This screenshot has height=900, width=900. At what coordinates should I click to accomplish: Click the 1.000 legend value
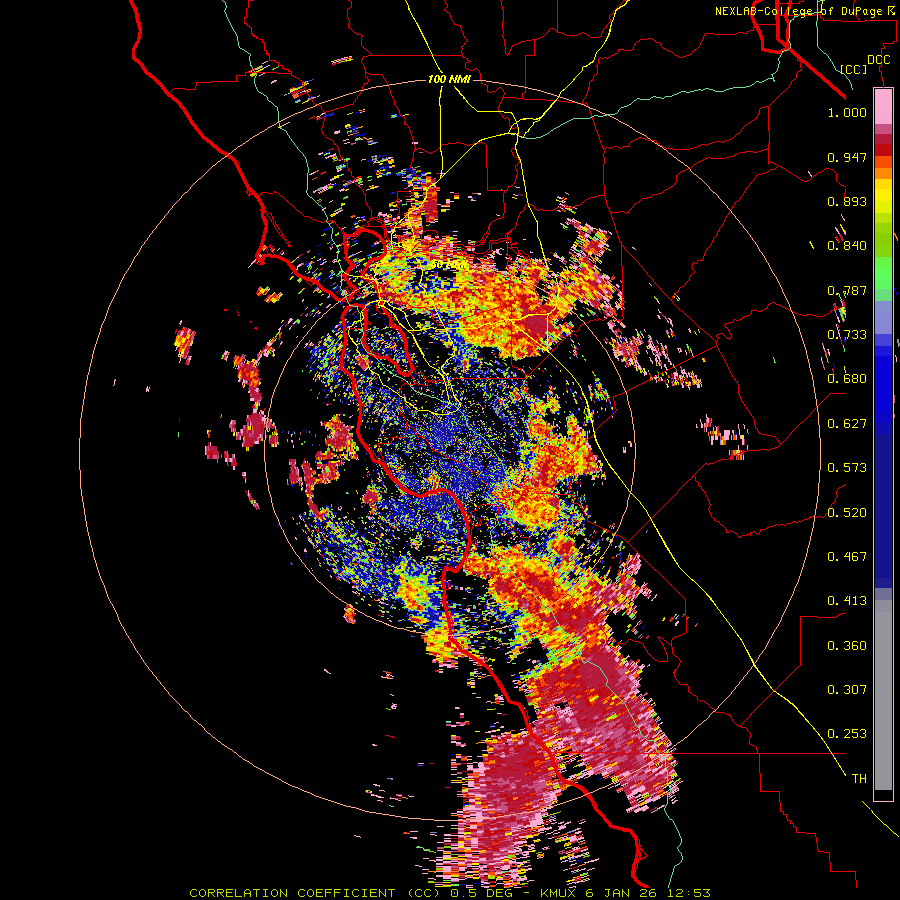click(x=847, y=112)
